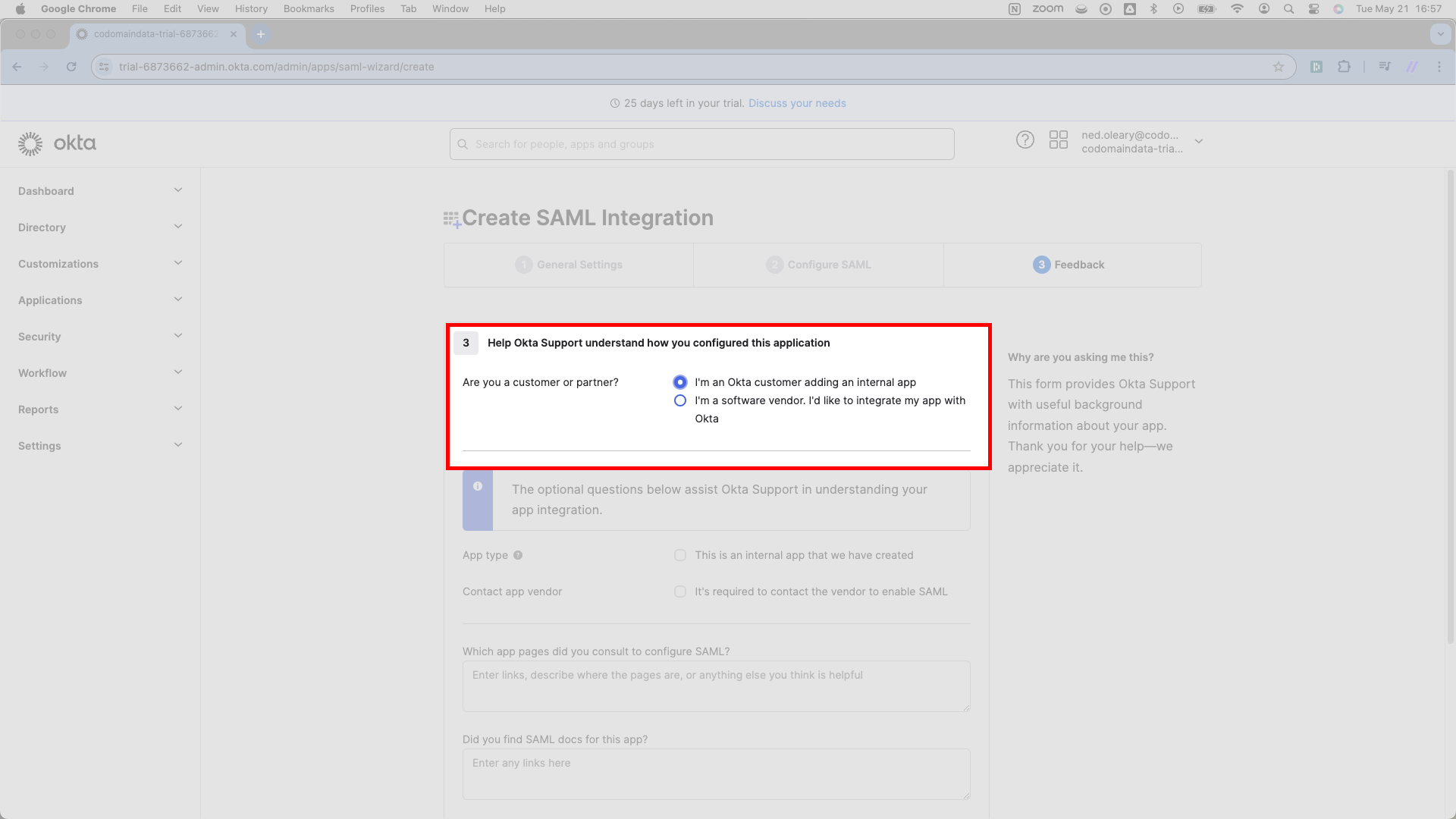
Task: Click the "Discuss your needs" link
Action: (797, 103)
